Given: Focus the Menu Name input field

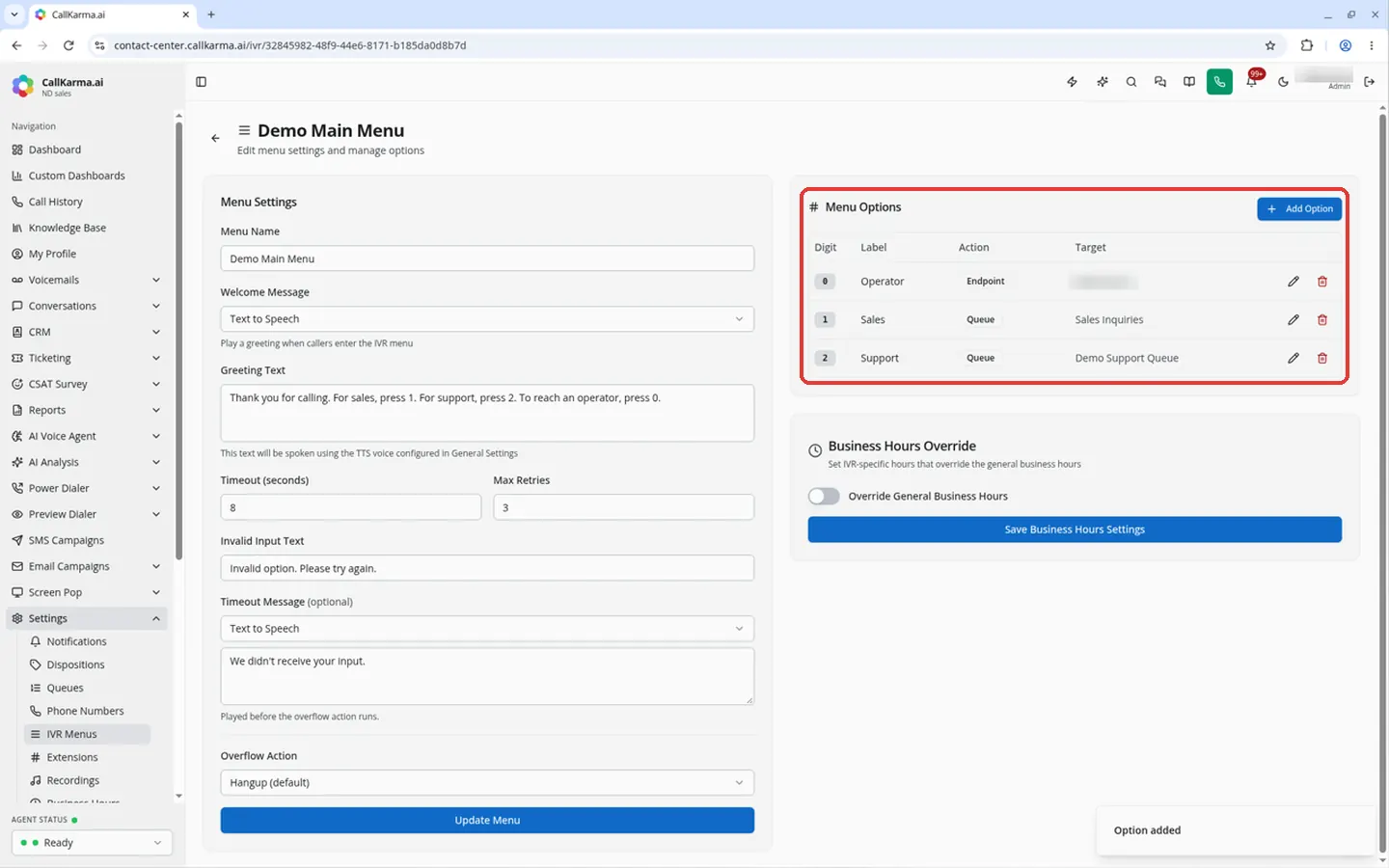Looking at the screenshot, I should pos(487,258).
